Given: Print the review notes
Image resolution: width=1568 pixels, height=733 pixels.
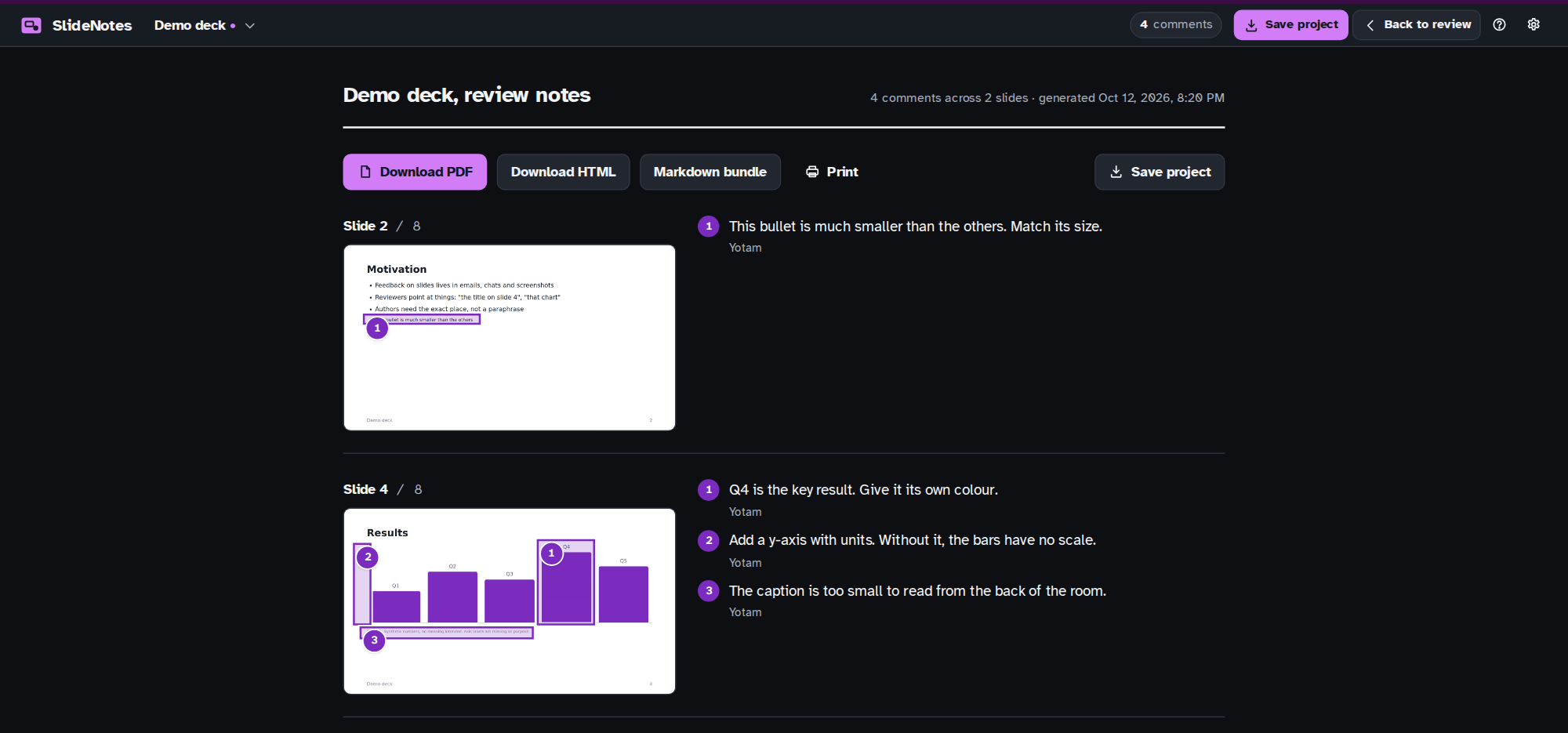Looking at the screenshot, I should click(x=832, y=172).
